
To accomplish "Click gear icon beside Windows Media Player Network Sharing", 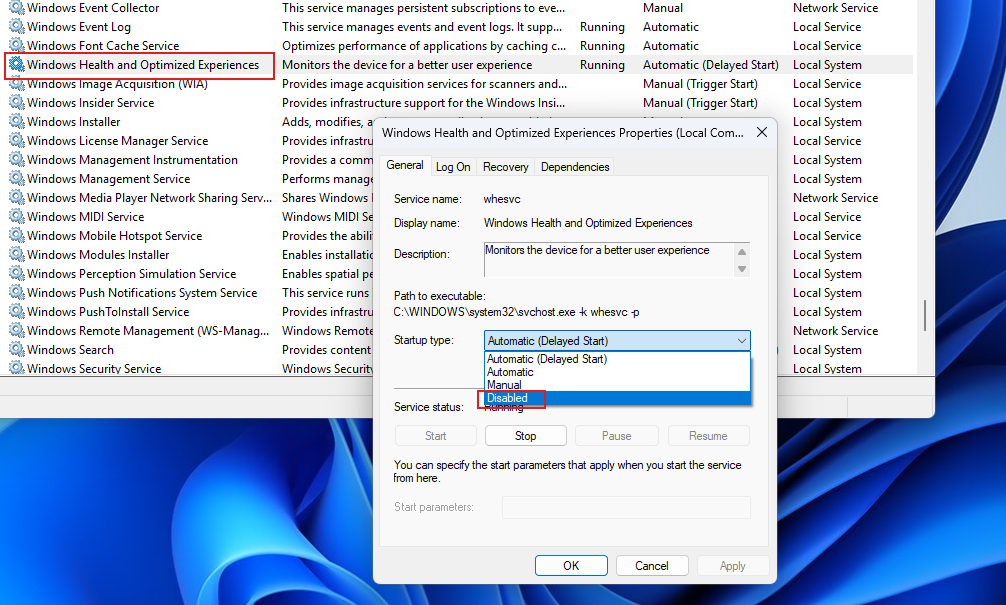I will point(17,198).
